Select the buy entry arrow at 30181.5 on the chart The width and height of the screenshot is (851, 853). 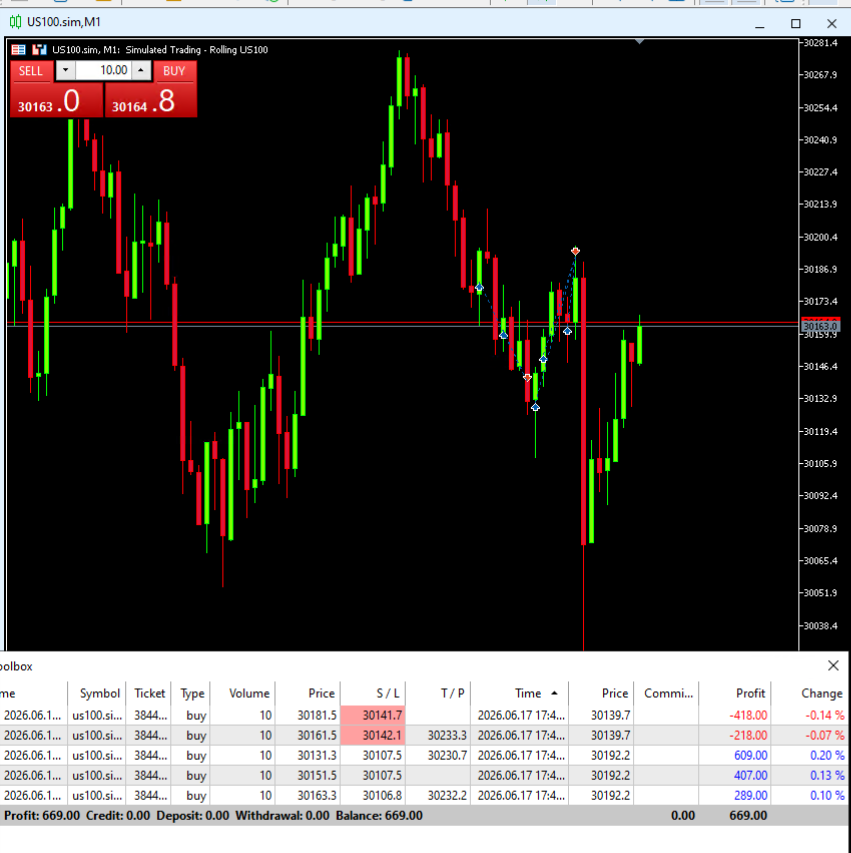tap(479, 287)
